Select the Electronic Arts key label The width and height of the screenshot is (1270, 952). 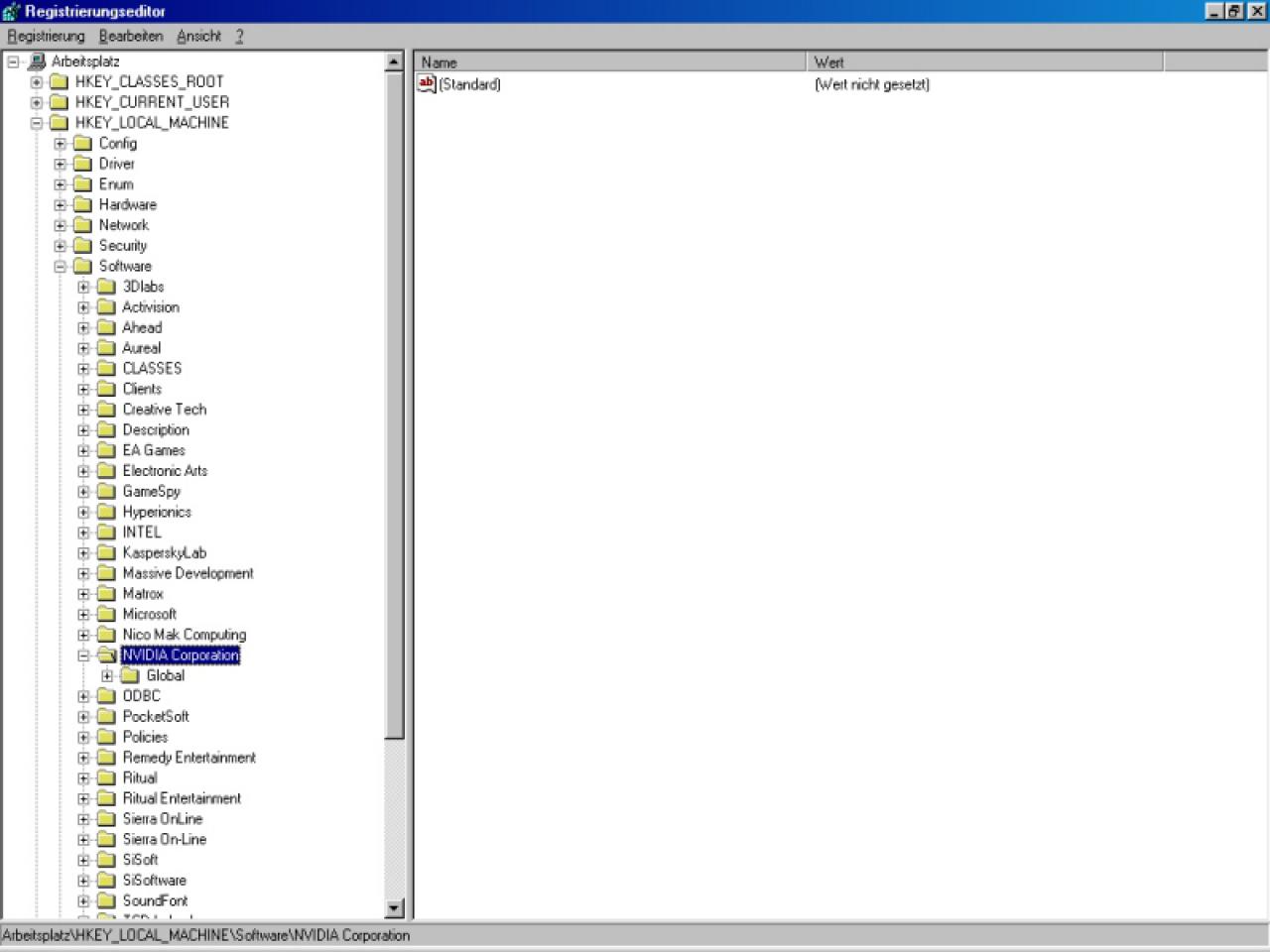(x=165, y=471)
